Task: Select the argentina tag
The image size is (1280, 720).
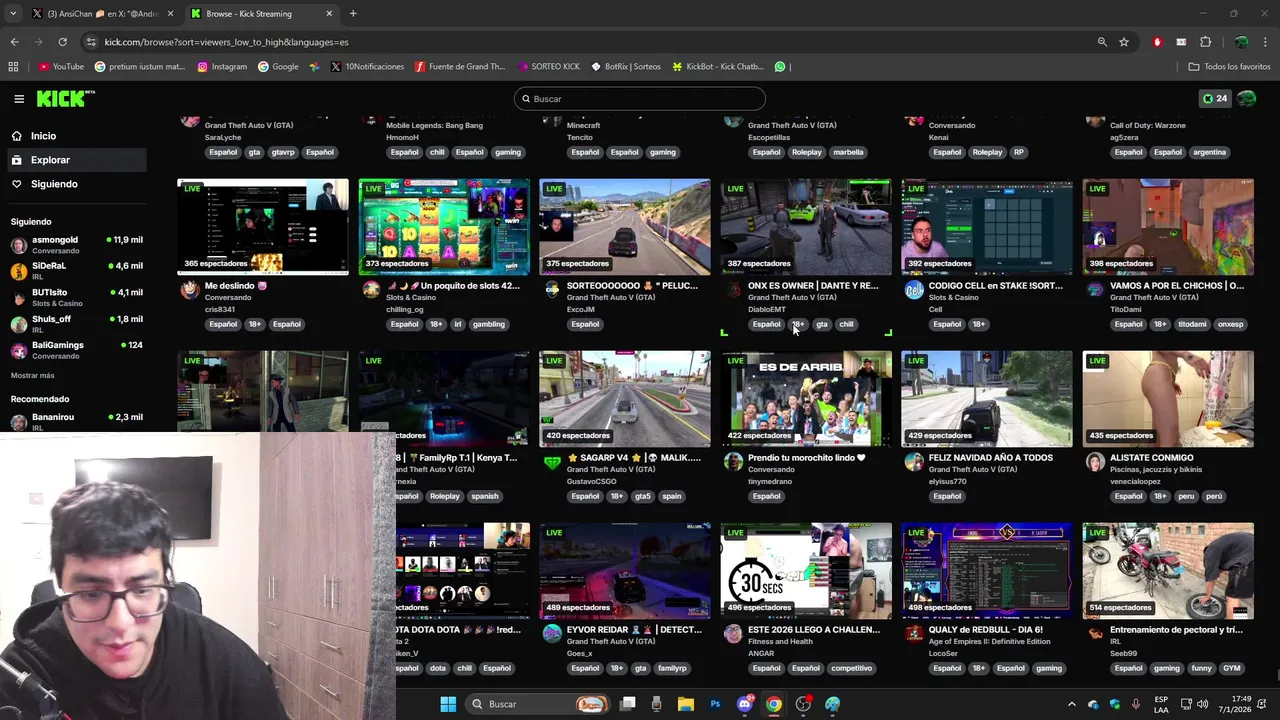Action: (1209, 152)
